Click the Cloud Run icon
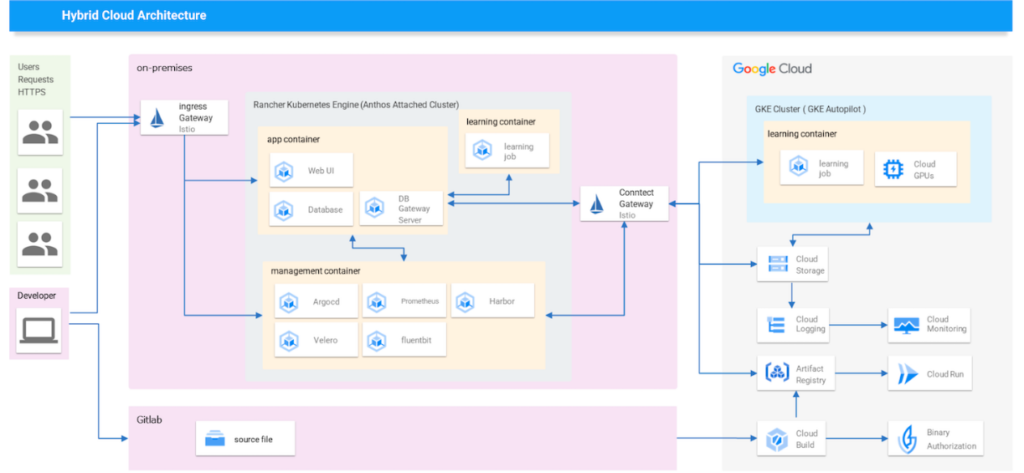Image resolution: width=1024 pixels, height=473 pixels. (908, 374)
